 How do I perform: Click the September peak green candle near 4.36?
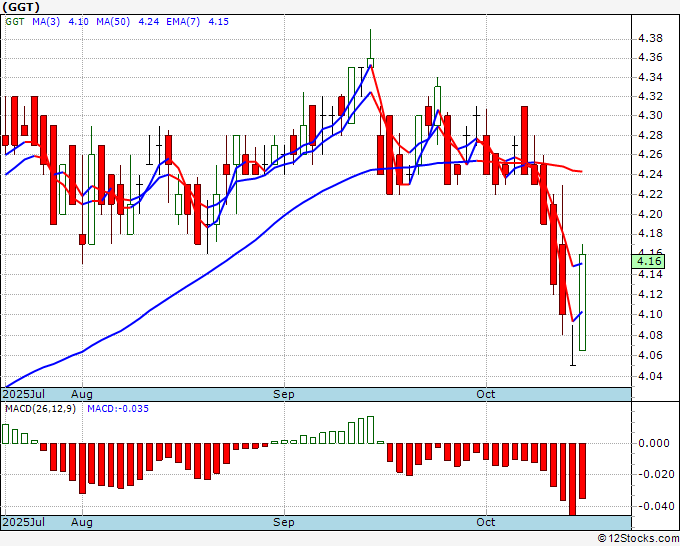coord(370,63)
